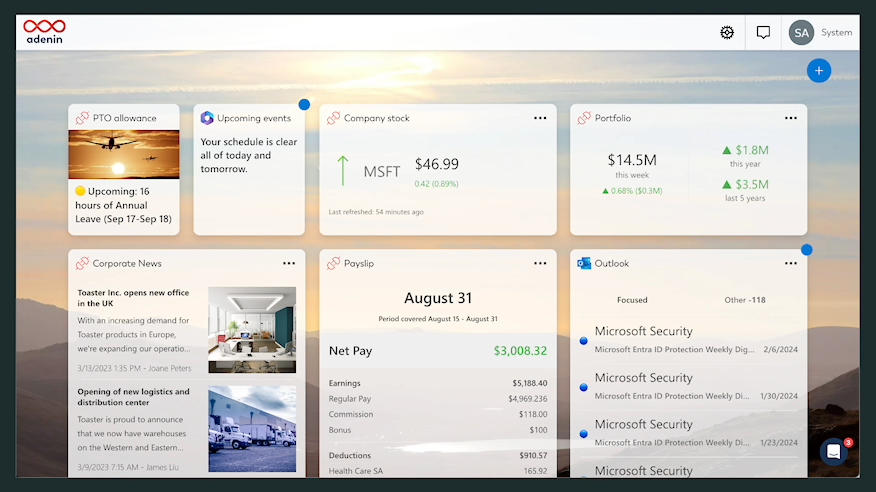Click 3/9/2023 James Liu byline
This screenshot has height=492, width=876.
click(128, 467)
